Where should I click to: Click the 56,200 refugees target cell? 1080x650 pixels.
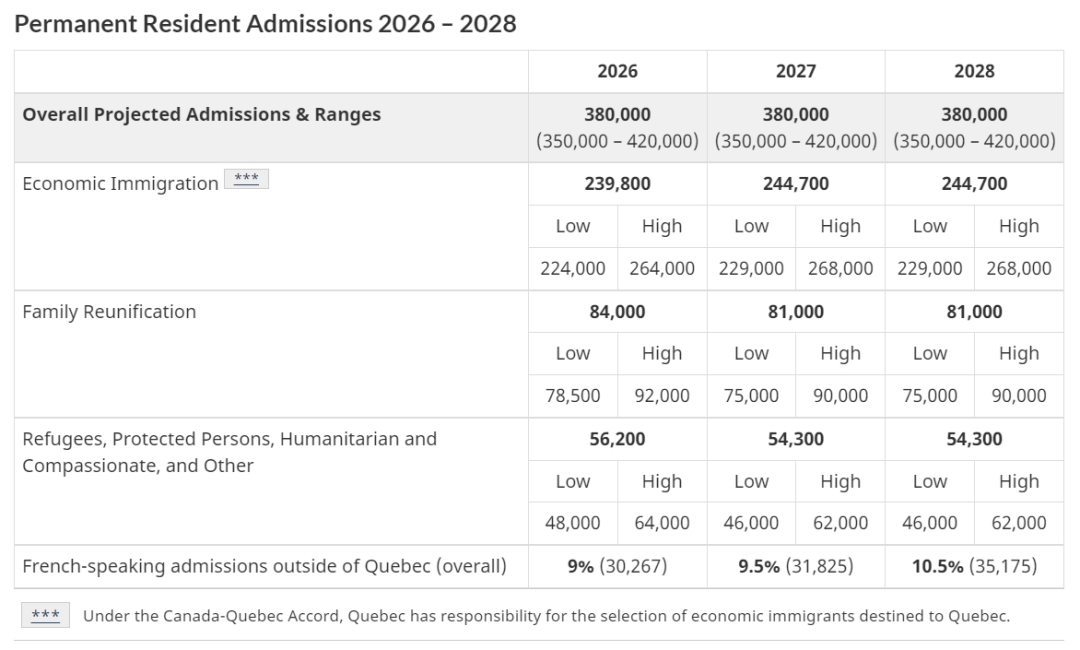click(x=617, y=439)
